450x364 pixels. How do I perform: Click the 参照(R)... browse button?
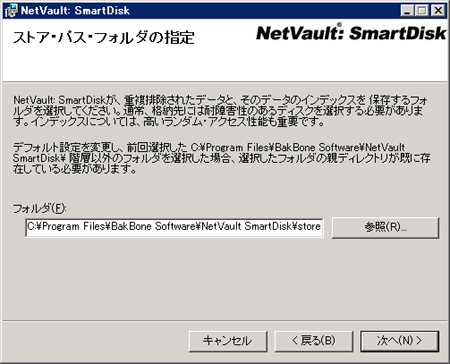point(385,228)
